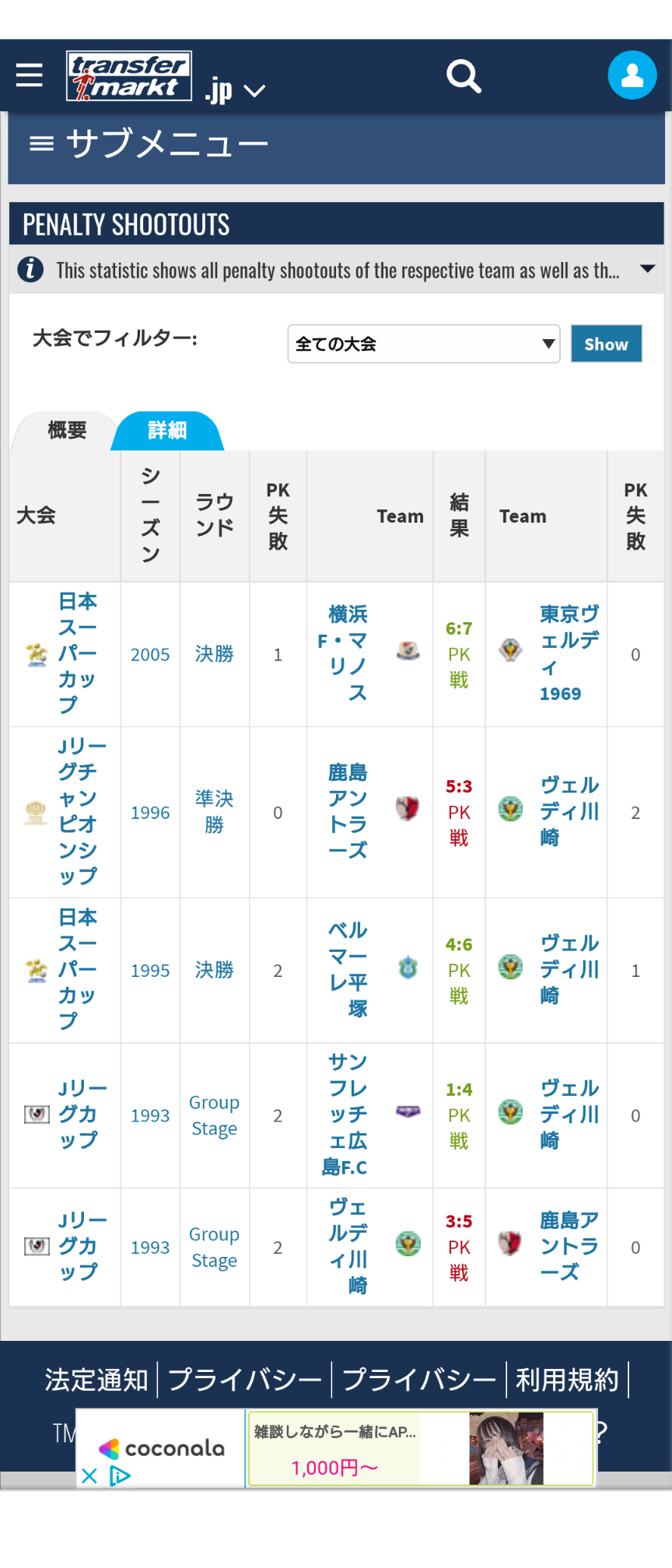
Task: Select the 詳細 tab
Action: point(167,430)
